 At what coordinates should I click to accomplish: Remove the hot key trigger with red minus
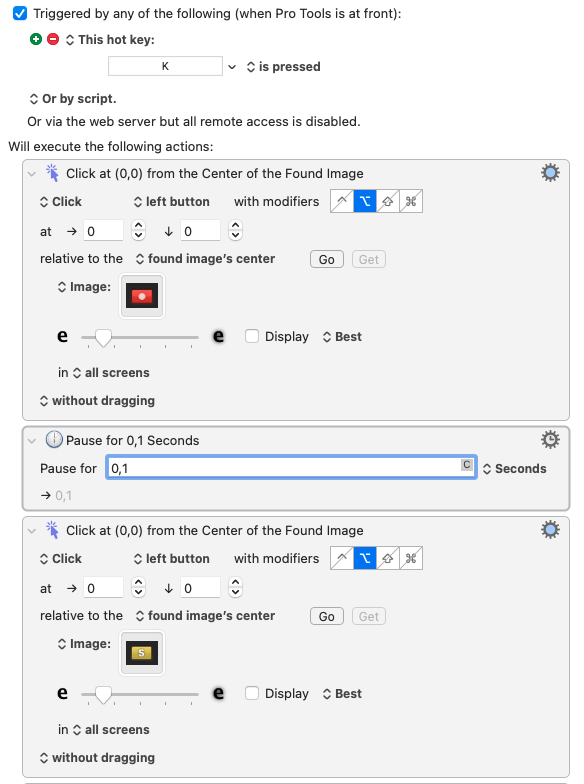point(52,39)
